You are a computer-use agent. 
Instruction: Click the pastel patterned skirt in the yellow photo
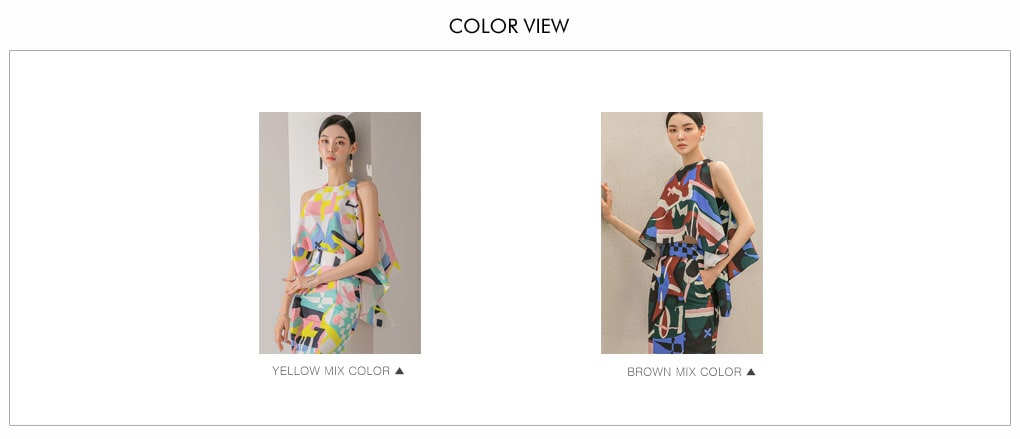click(x=323, y=321)
